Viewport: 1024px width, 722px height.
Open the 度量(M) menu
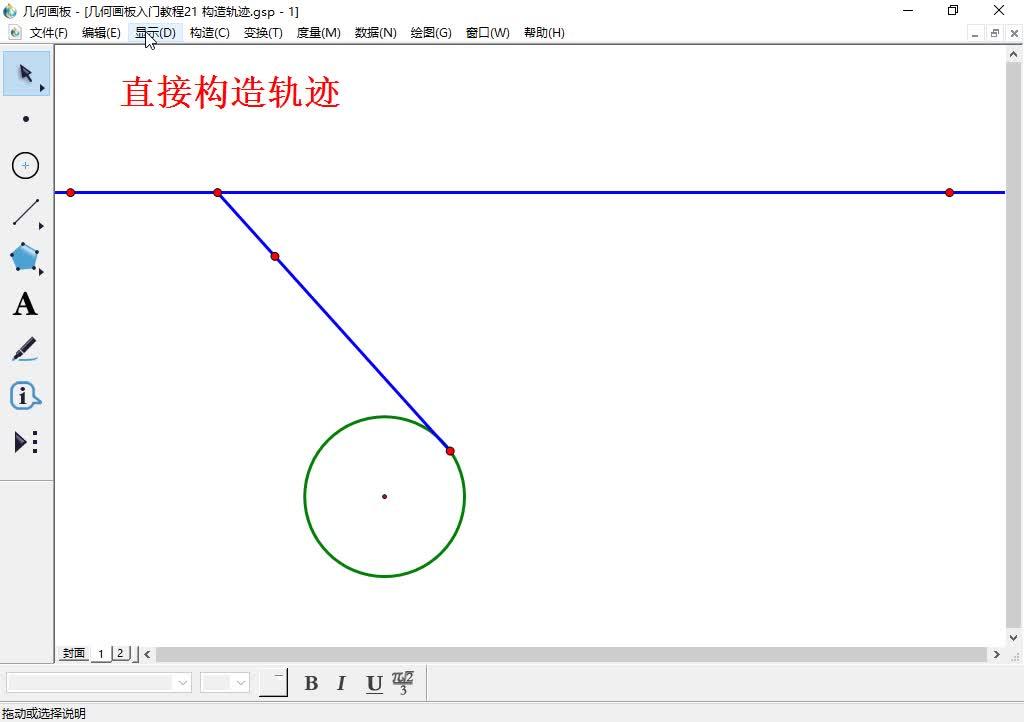pyautogui.click(x=319, y=33)
